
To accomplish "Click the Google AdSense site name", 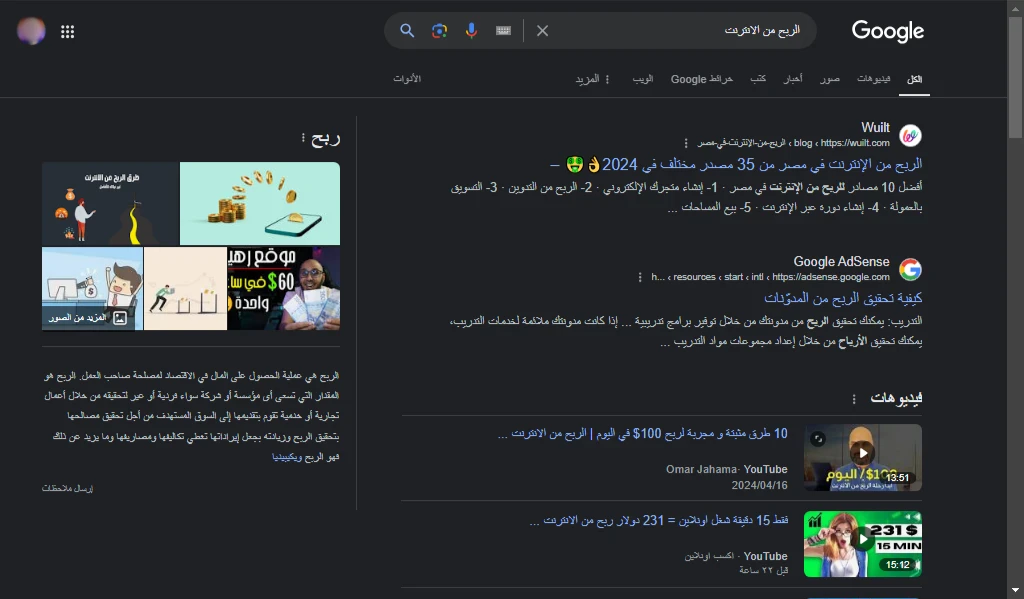I will (x=841, y=261).
